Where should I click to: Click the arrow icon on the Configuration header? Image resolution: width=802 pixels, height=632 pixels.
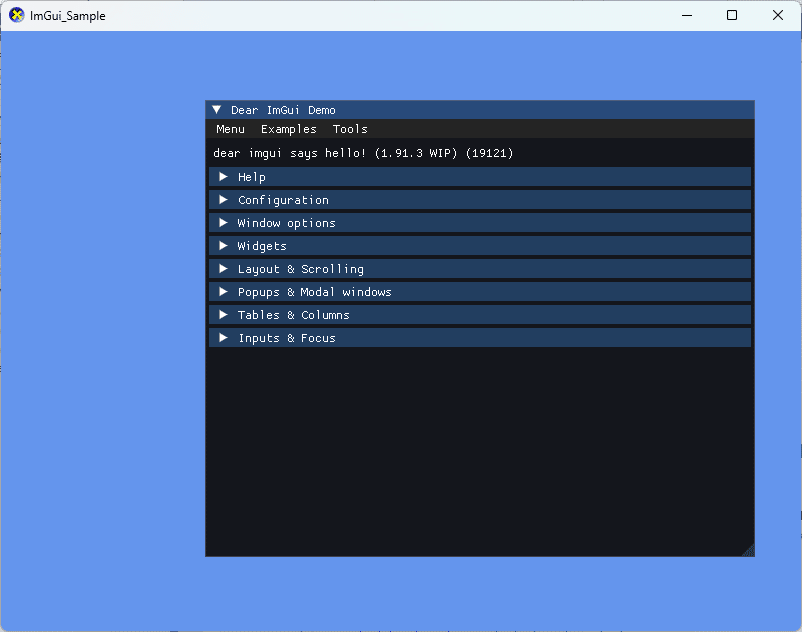223,199
